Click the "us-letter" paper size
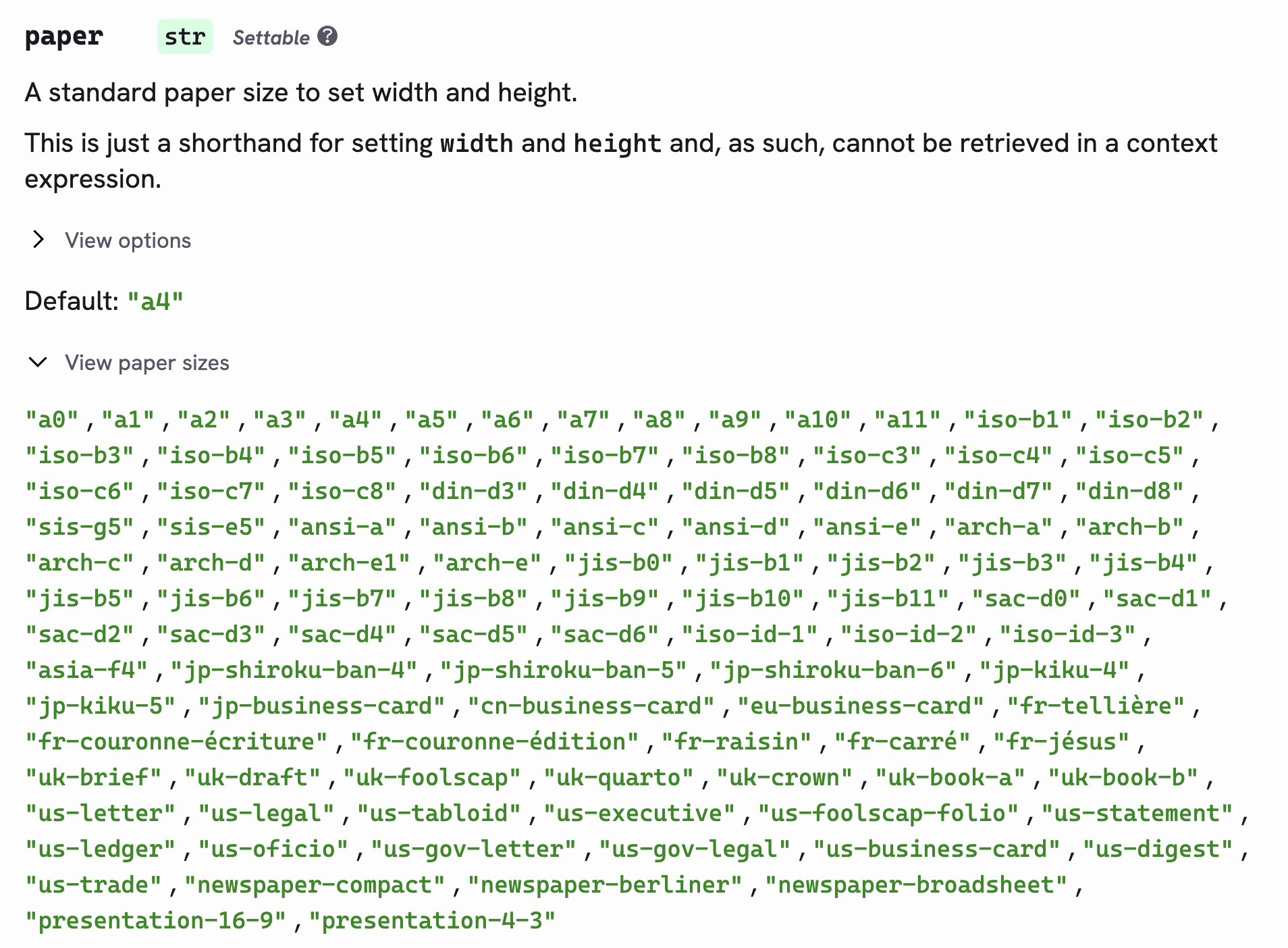The height and width of the screenshot is (948, 1288). (101, 814)
